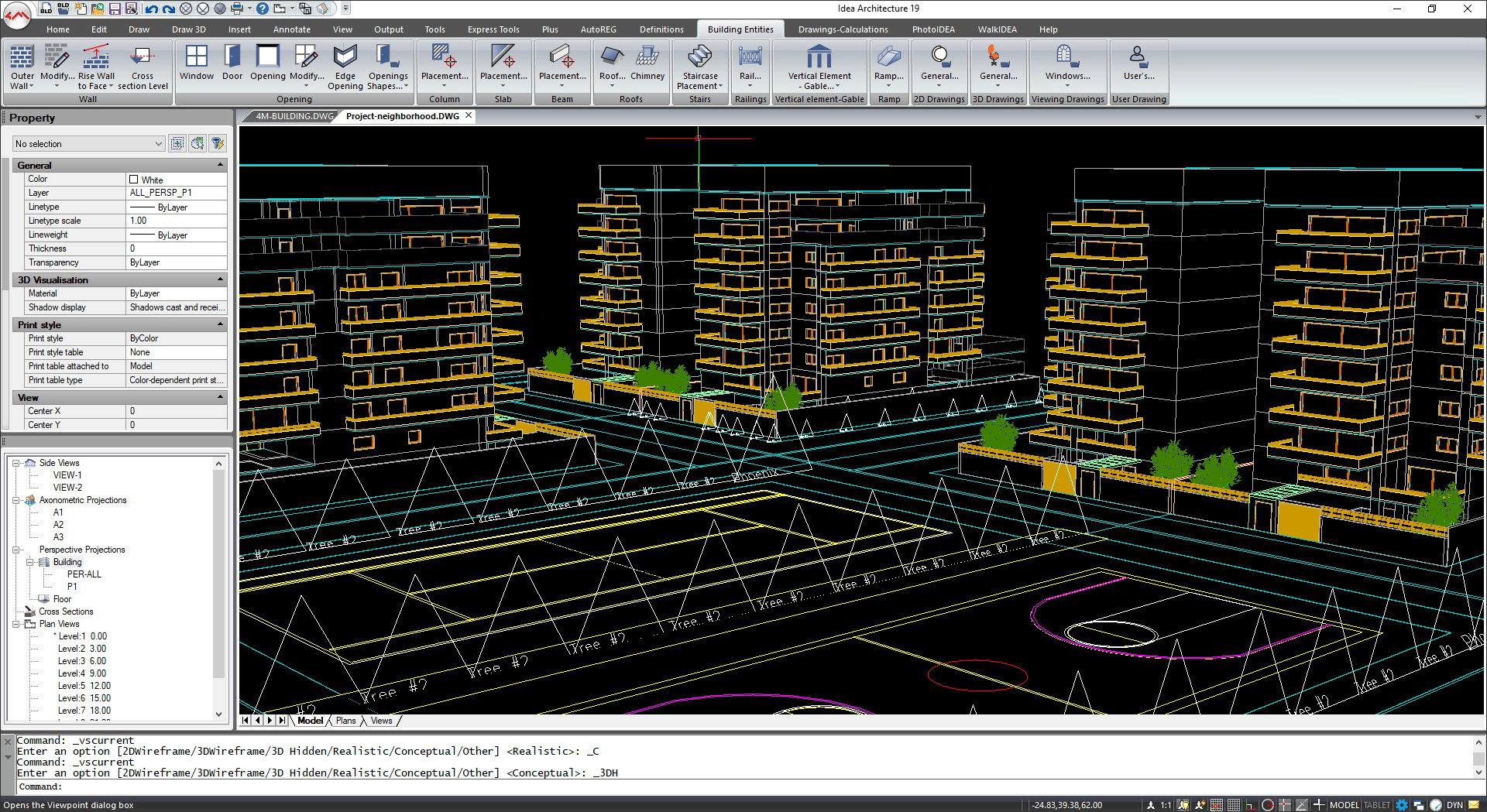Select the Edge Opening tool
This screenshot has width=1487, height=812.
tap(345, 66)
